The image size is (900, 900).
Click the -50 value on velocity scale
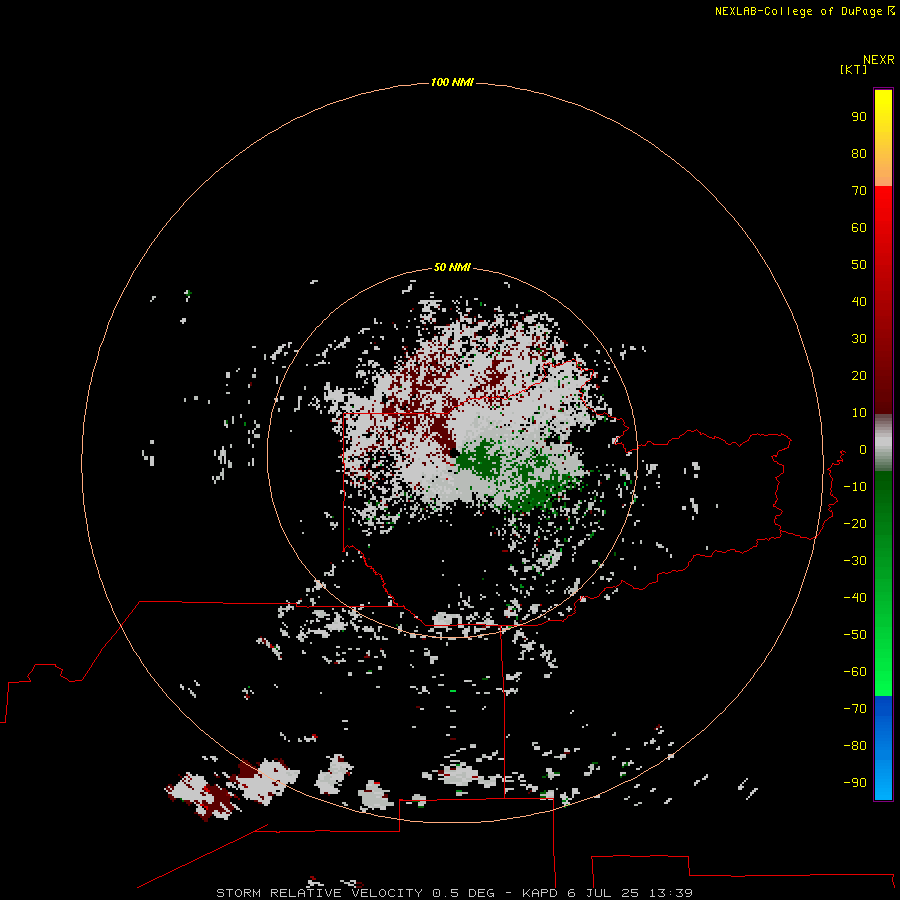click(855, 634)
